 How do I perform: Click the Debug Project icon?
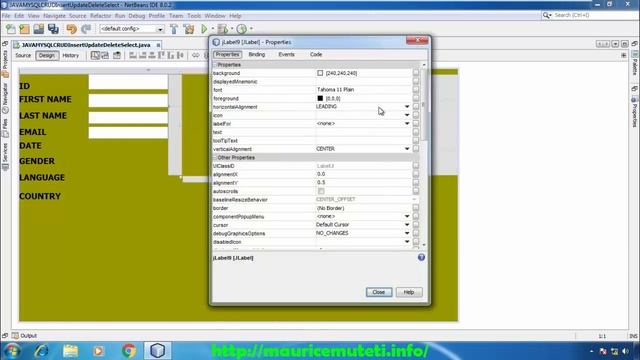[x=223, y=29]
